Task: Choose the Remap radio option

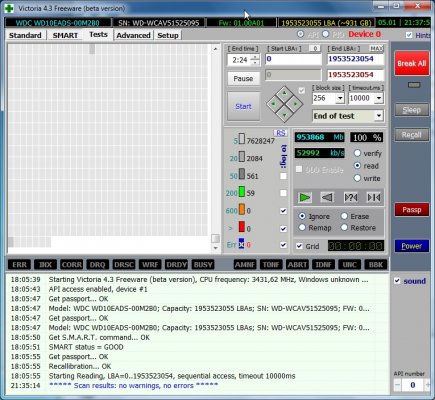Action: pos(302,228)
